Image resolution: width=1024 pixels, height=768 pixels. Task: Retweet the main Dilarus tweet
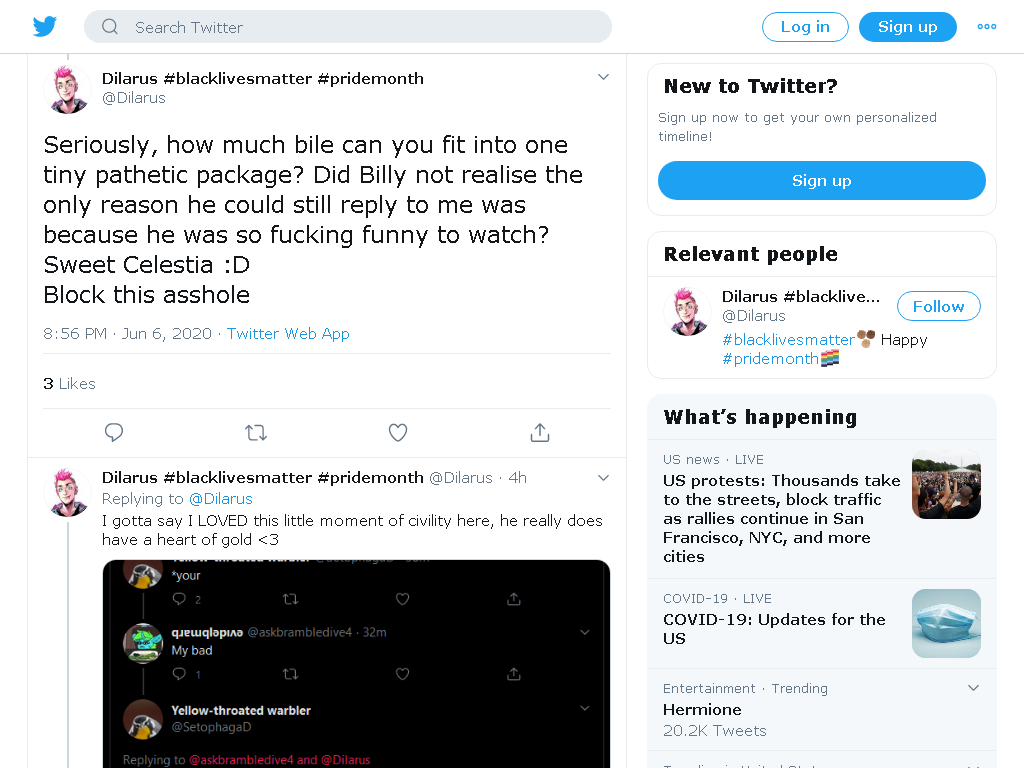tap(256, 432)
